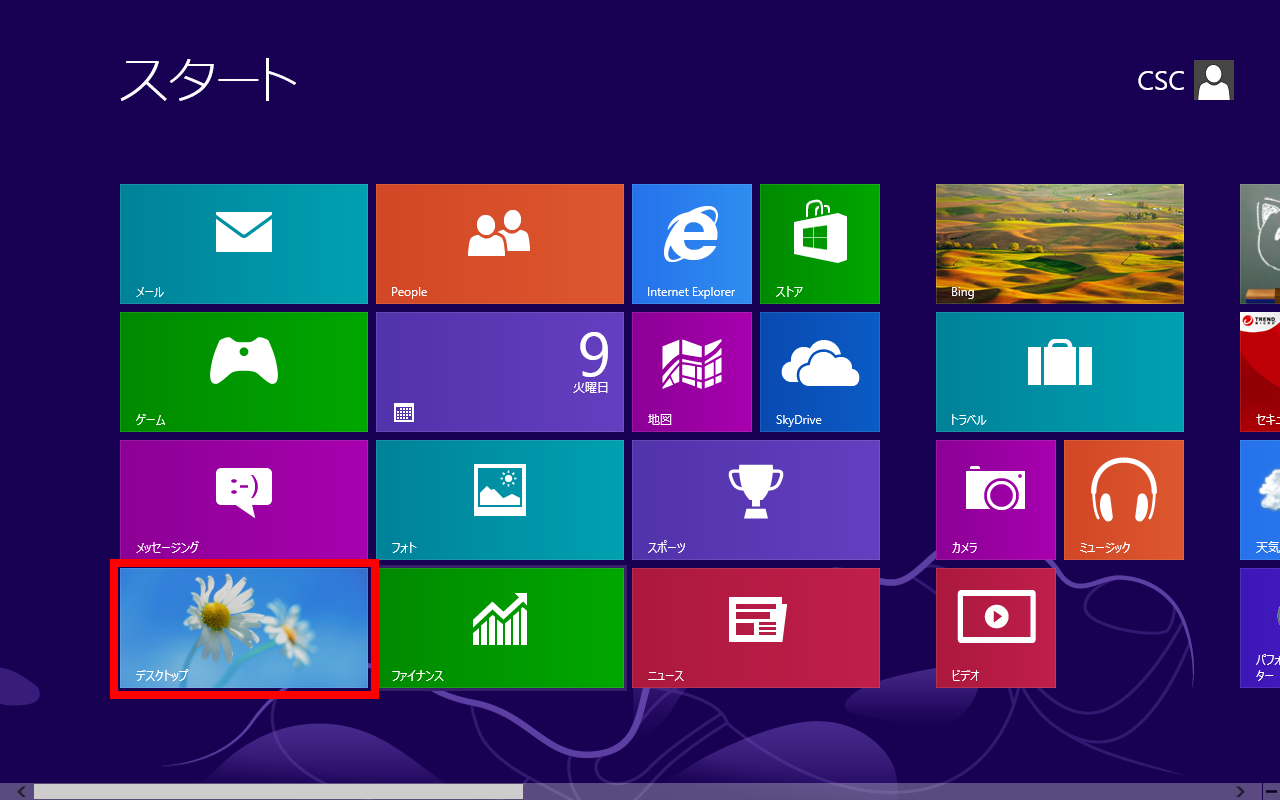Open the 天気 (Weather) tile

(1260, 500)
